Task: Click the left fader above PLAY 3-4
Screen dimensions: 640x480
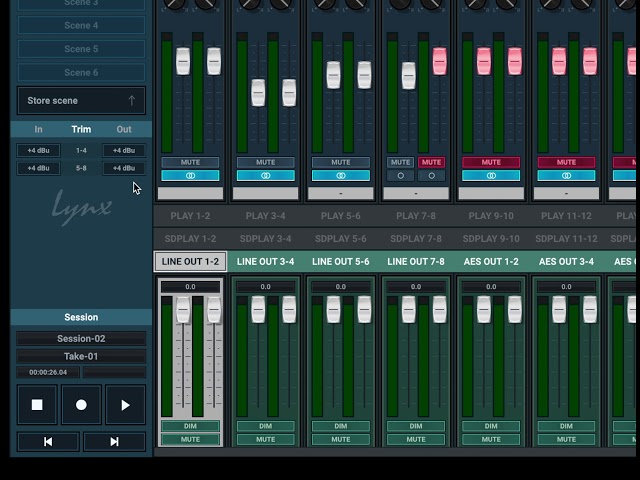Action: 258,93
